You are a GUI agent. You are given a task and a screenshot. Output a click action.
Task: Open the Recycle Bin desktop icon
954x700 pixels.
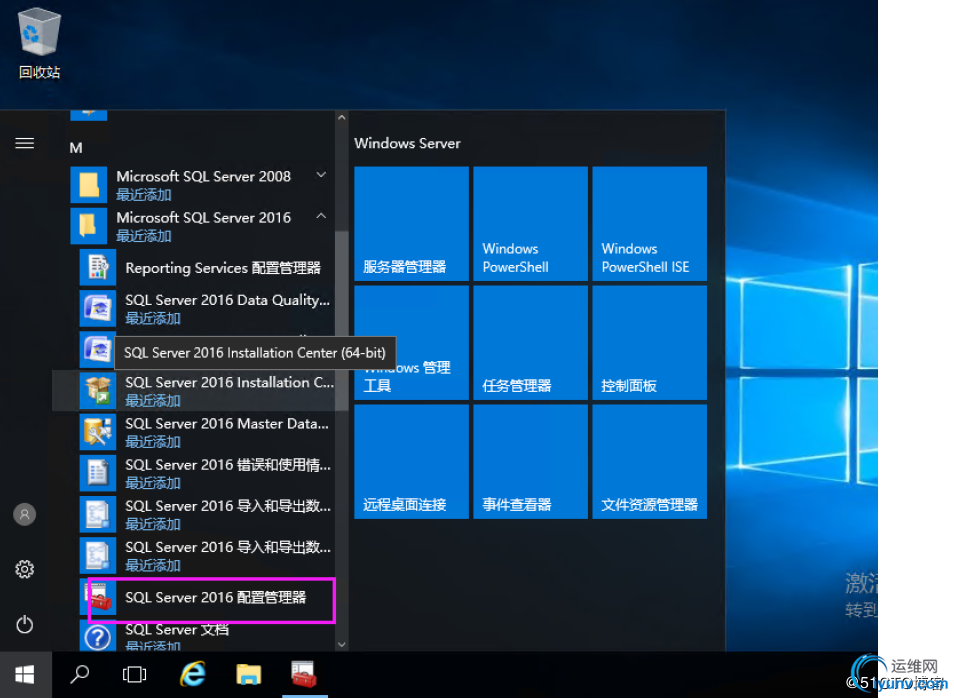(x=40, y=44)
